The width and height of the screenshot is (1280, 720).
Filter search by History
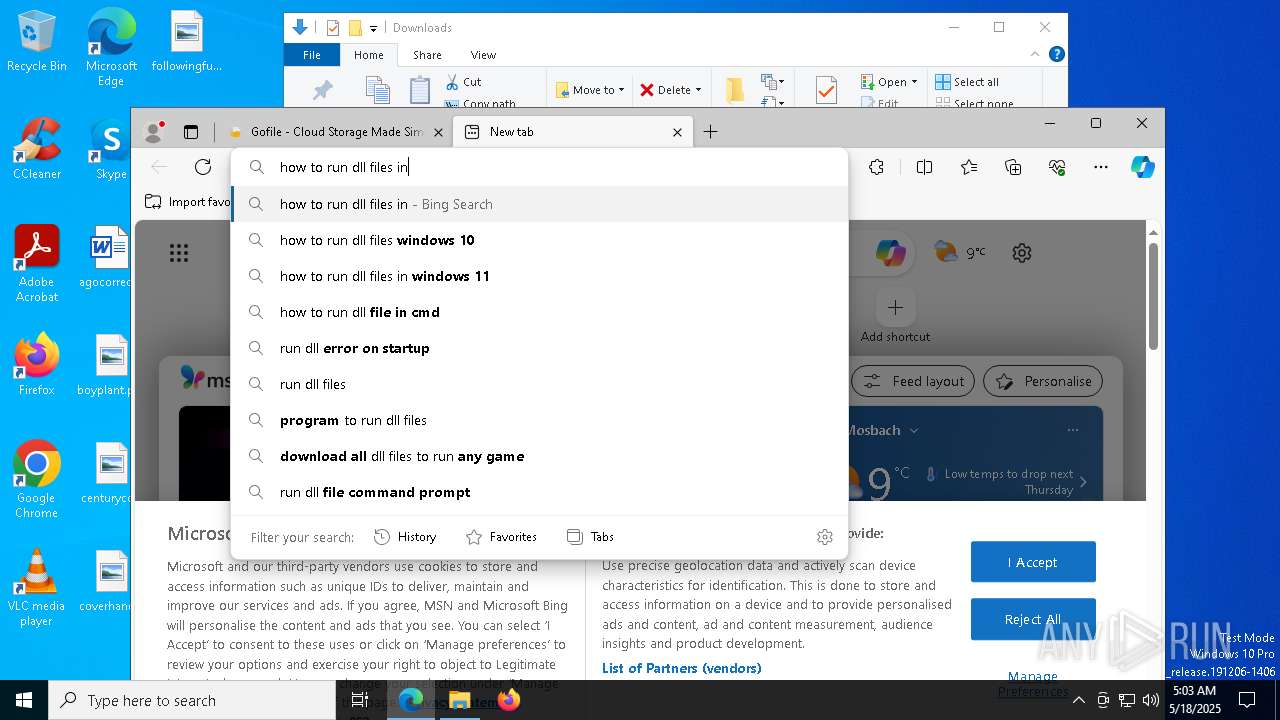pos(405,537)
